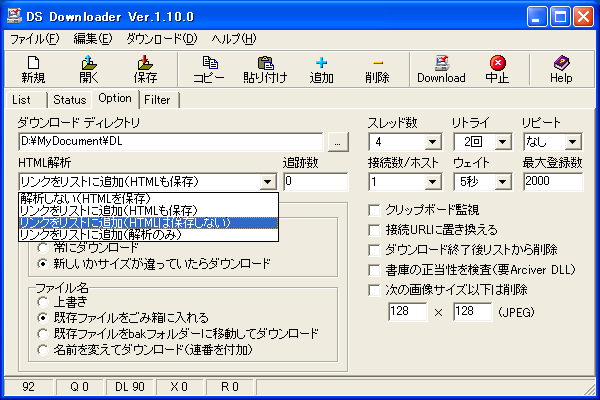Check ダウンロード終了後リストから削除
600x400 pixels.
(x=374, y=250)
